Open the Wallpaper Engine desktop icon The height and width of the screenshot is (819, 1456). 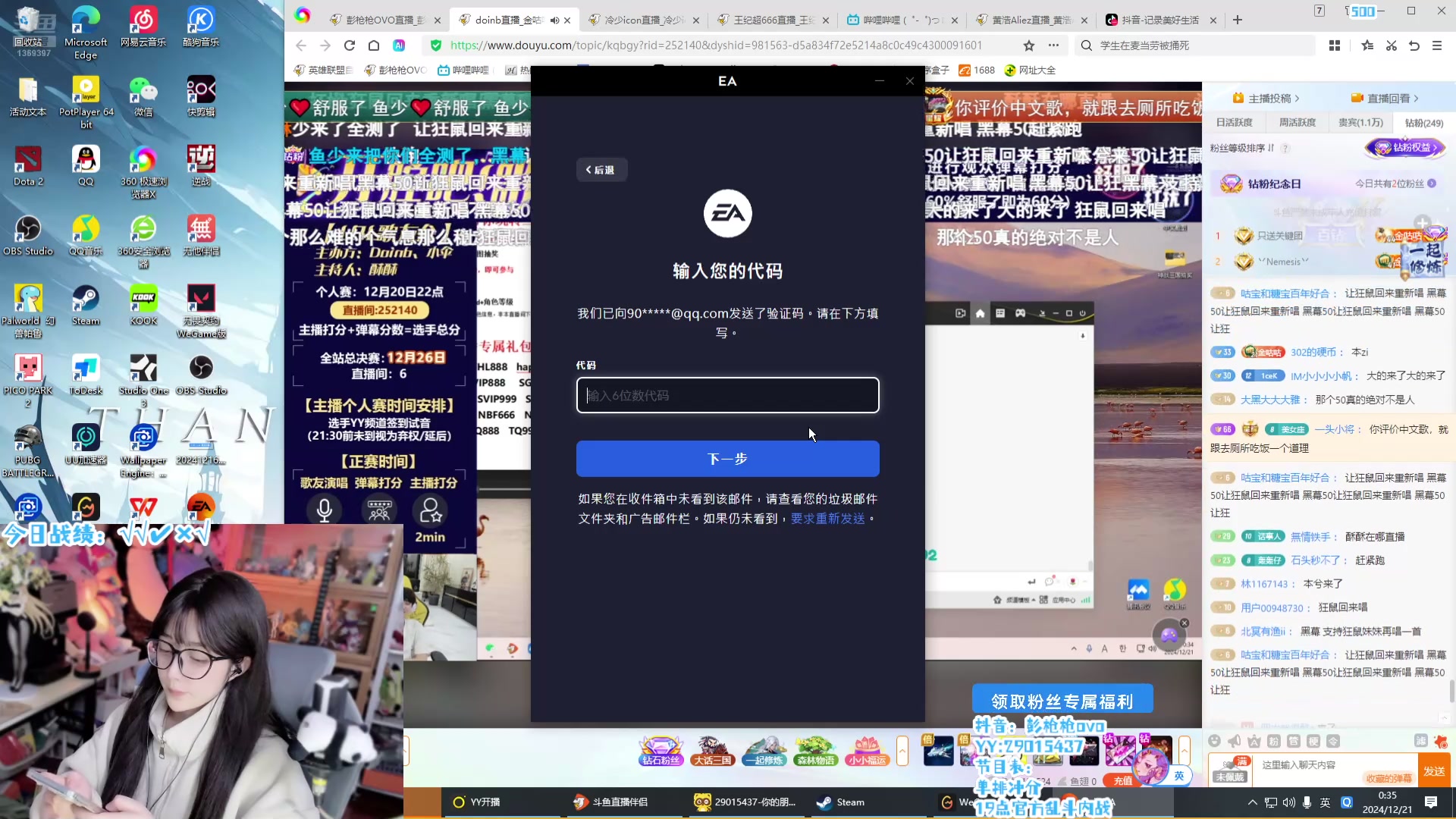coord(143,450)
